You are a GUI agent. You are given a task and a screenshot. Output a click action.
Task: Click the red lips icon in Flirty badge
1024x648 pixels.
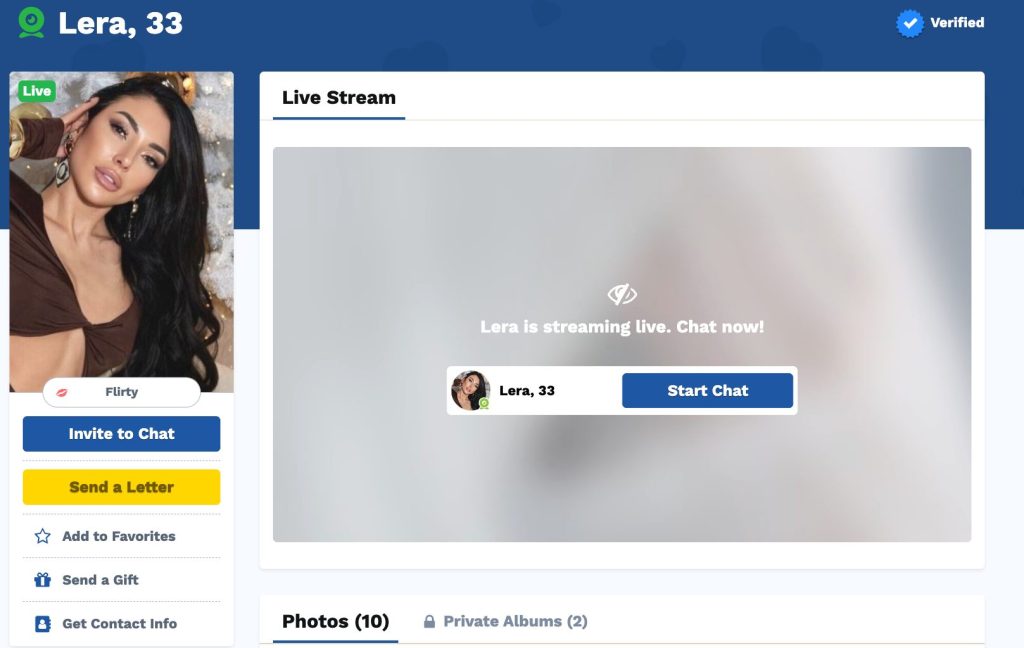62,392
